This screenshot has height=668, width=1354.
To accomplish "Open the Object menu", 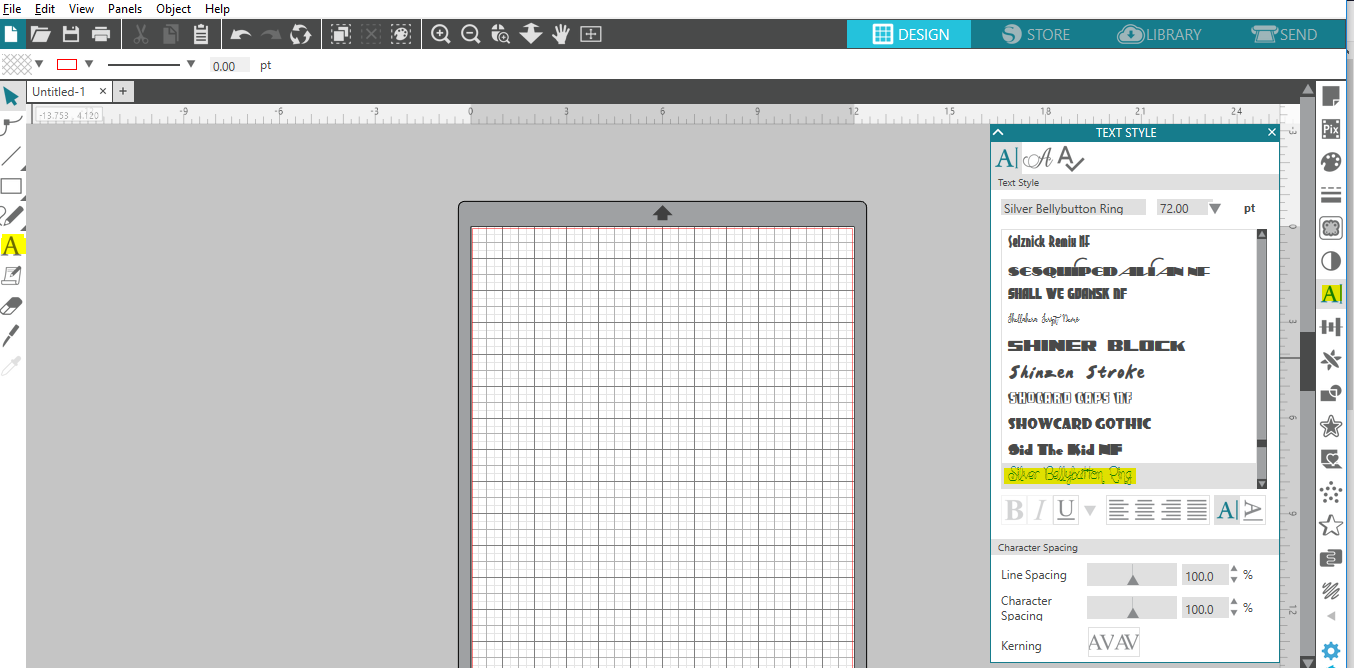I will (172, 8).
